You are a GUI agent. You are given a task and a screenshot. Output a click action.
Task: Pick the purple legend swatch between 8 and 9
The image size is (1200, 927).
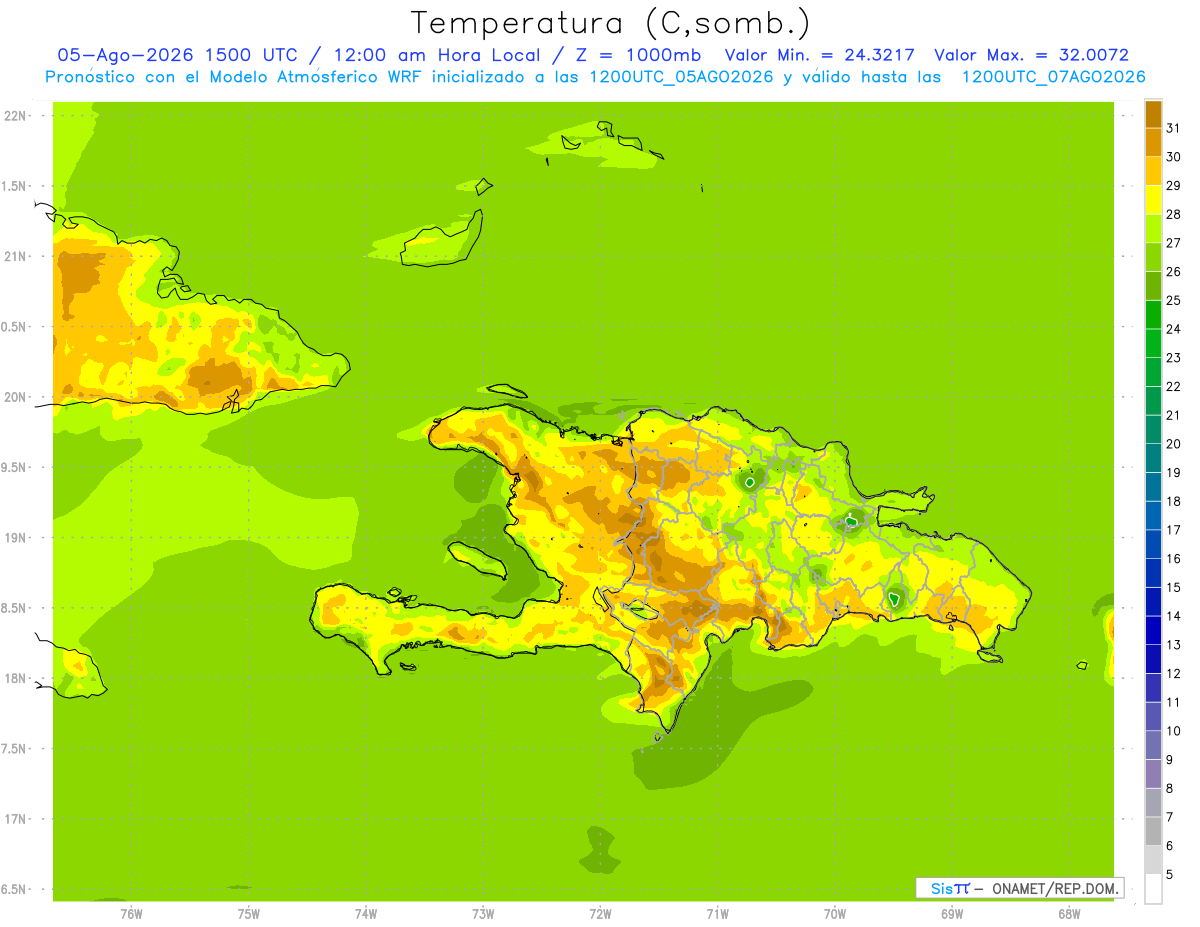(1153, 774)
